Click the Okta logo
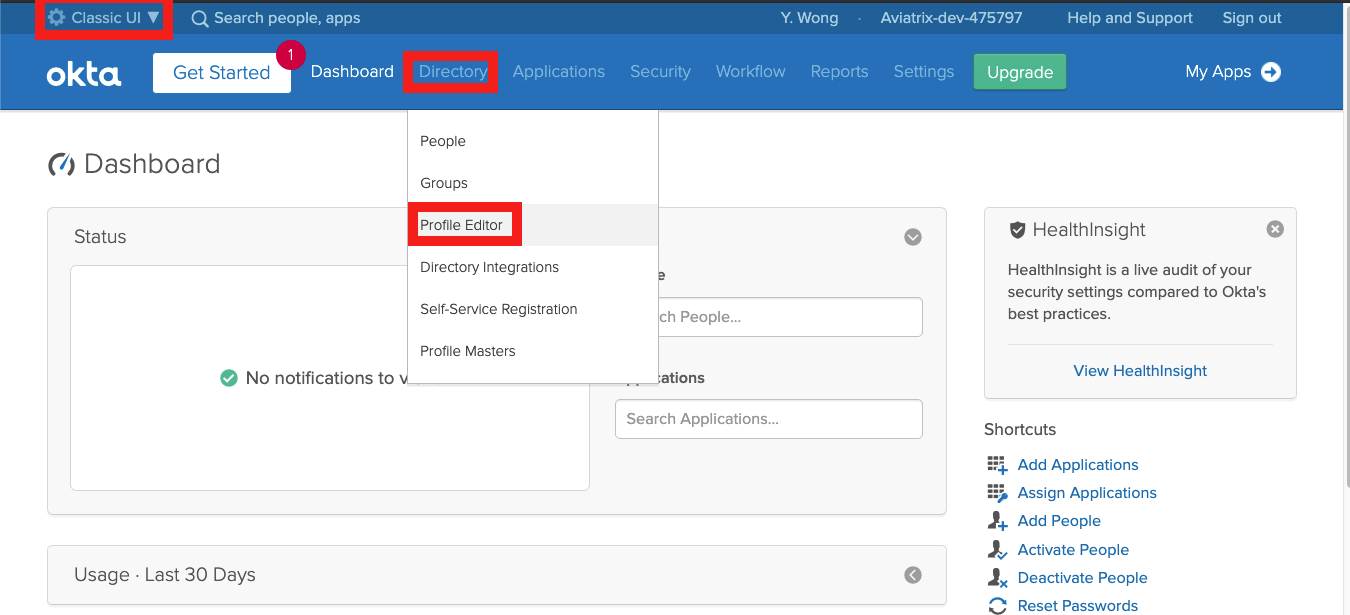The image size is (1350, 615). click(84, 74)
